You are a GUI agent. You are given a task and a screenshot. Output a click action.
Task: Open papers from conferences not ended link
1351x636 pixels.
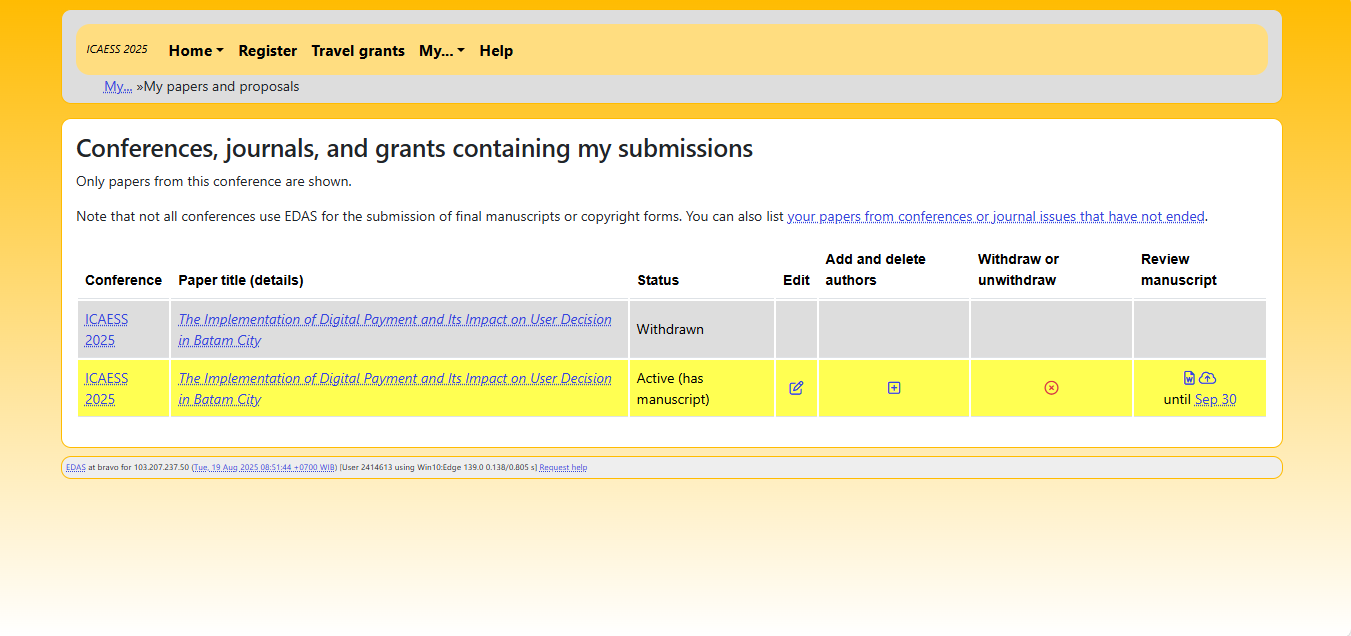(x=996, y=217)
